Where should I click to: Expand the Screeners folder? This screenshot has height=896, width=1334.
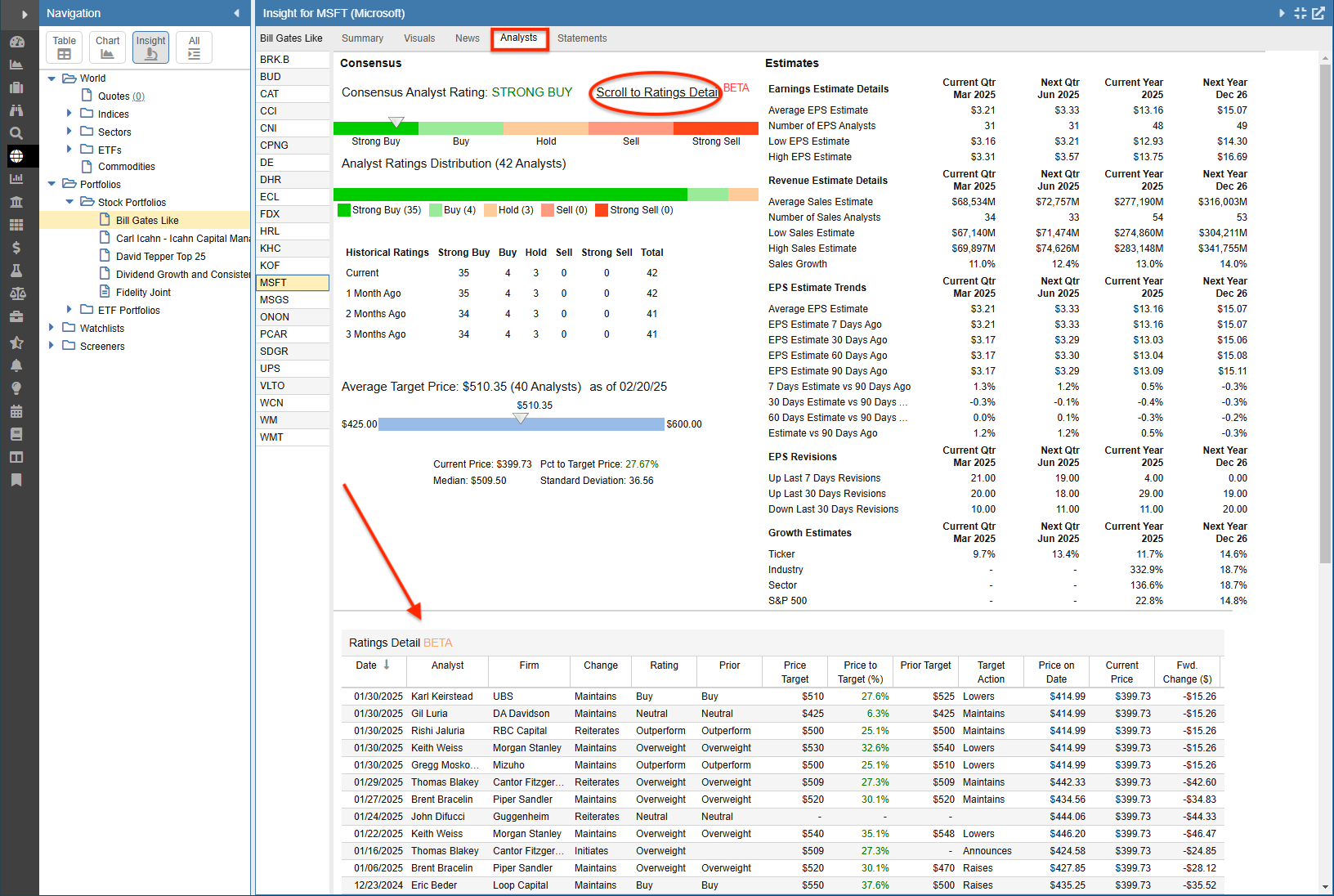(51, 345)
